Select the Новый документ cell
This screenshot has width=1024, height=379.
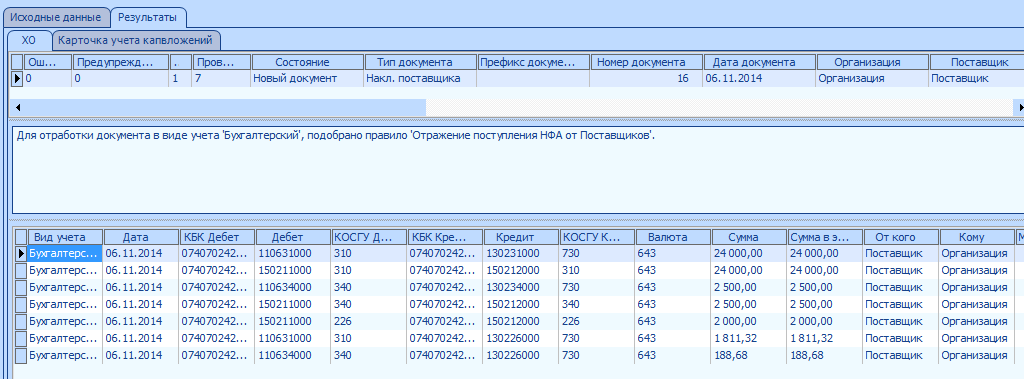click(x=306, y=78)
